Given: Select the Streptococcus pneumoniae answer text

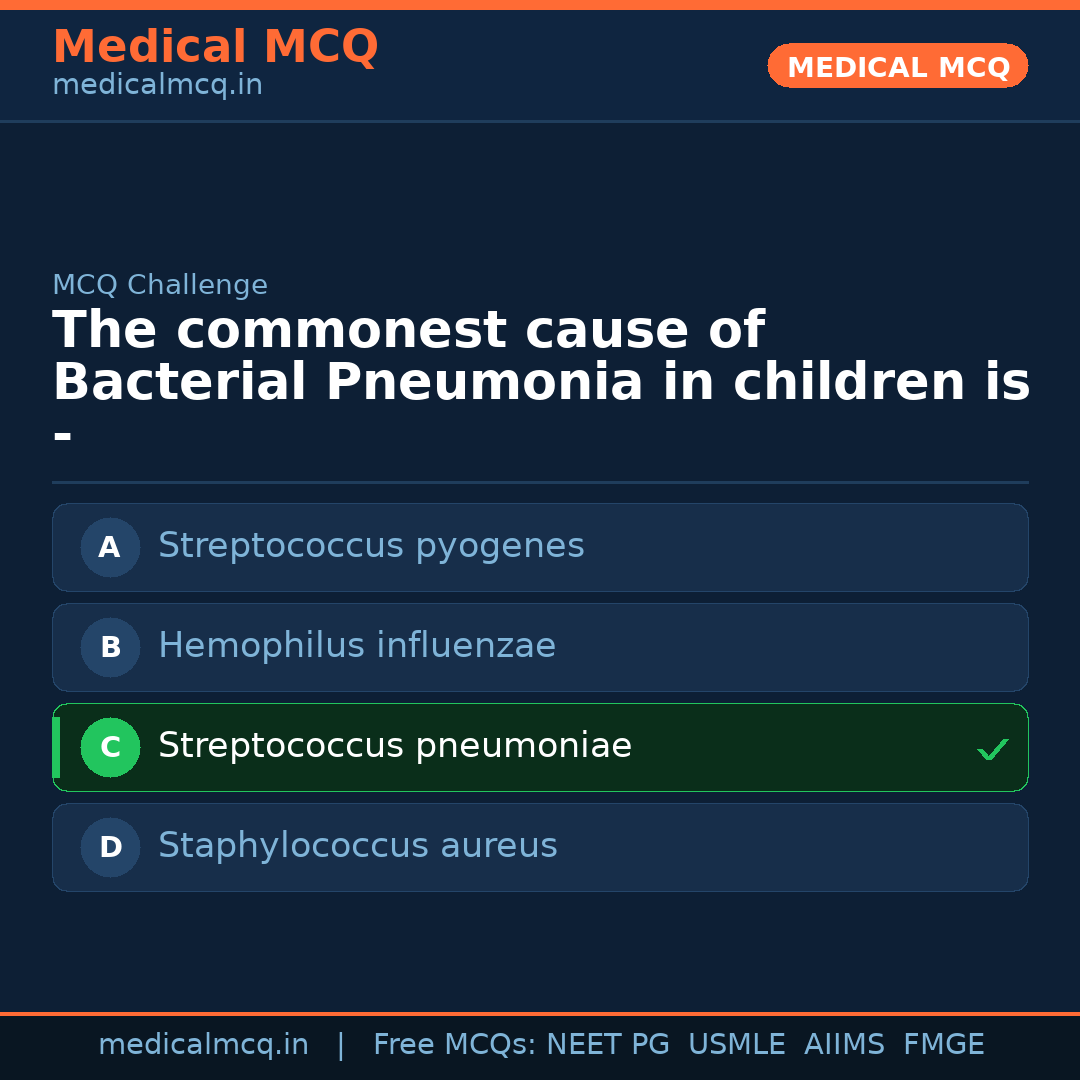Looking at the screenshot, I should coord(395,746).
